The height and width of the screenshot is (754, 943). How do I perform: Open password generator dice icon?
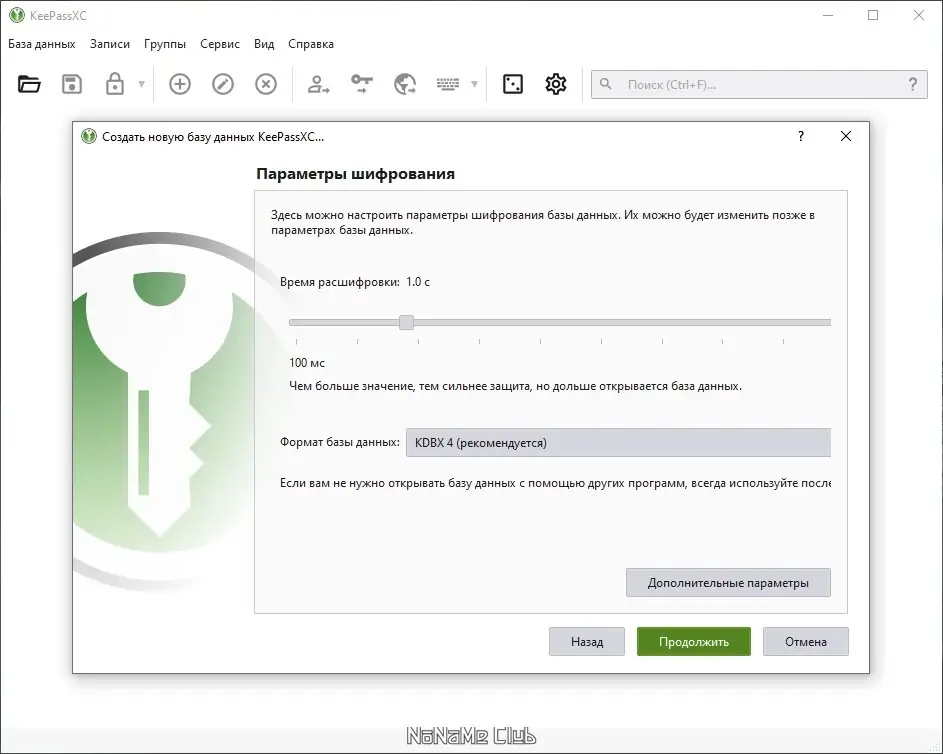tap(513, 84)
